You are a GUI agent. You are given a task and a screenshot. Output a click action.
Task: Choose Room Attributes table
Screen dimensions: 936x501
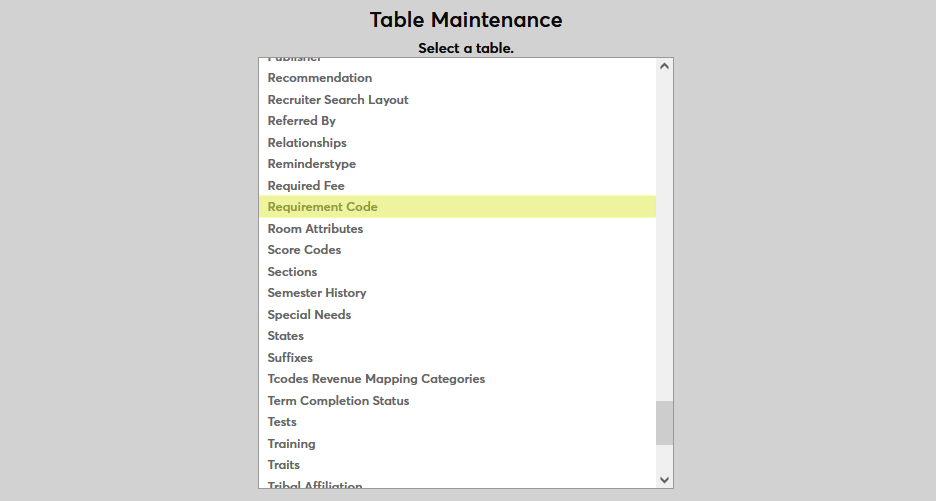click(x=315, y=229)
